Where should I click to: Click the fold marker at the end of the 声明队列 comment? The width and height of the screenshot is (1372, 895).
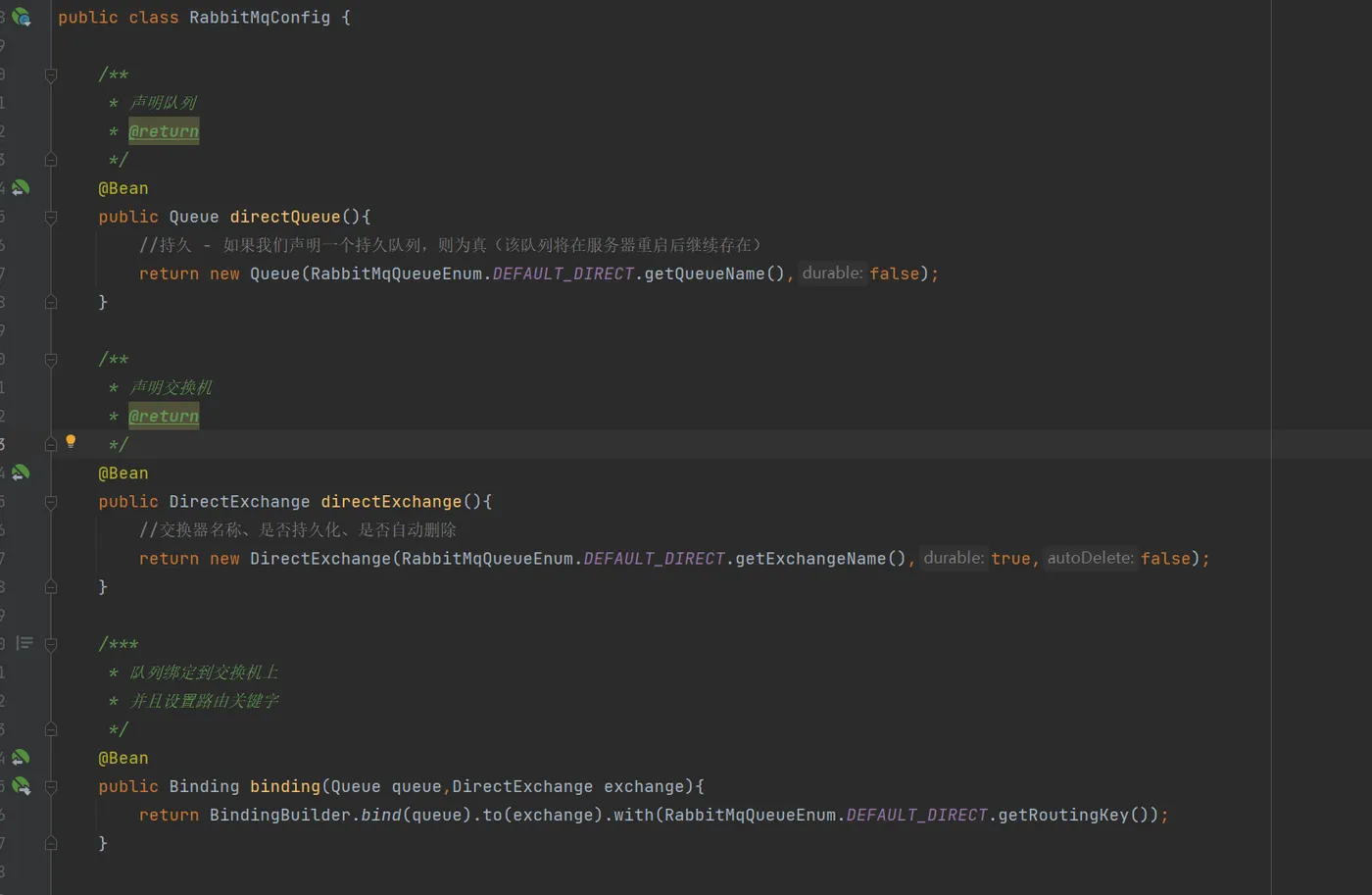point(51,160)
